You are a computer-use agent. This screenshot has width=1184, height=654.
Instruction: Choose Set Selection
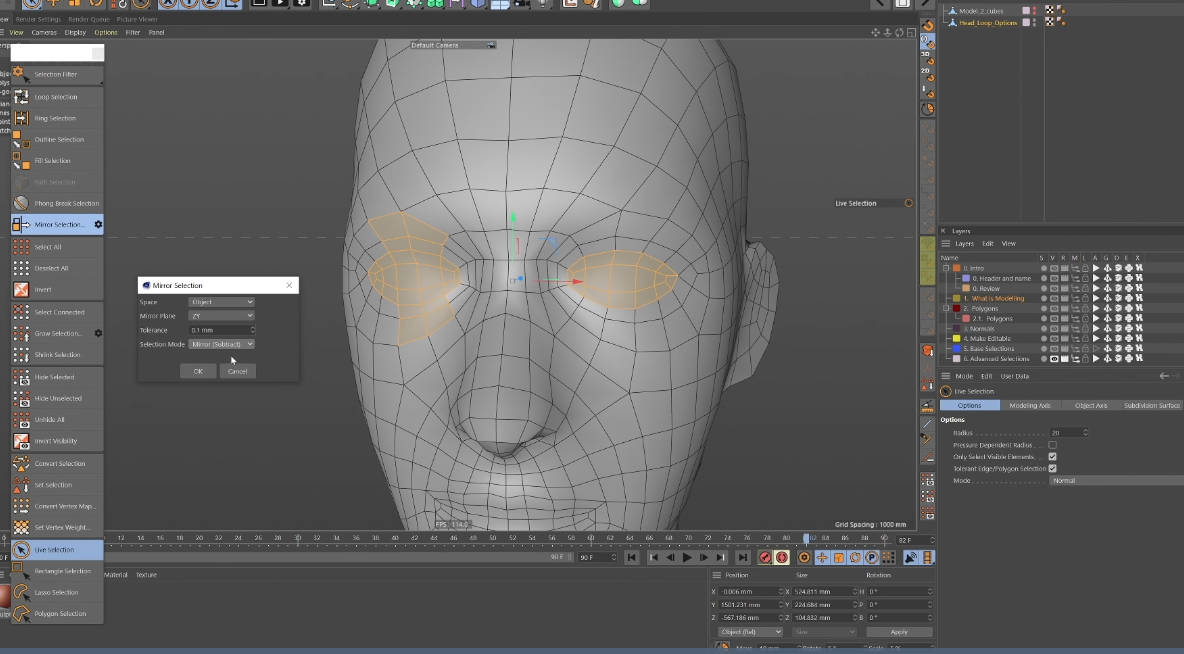57,485
